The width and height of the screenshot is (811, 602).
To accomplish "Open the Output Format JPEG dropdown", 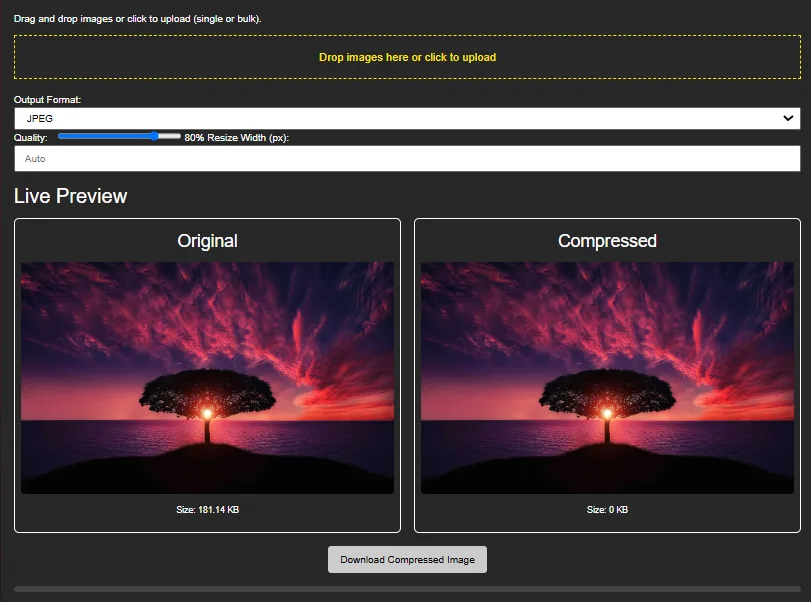I will click(x=400, y=118).
